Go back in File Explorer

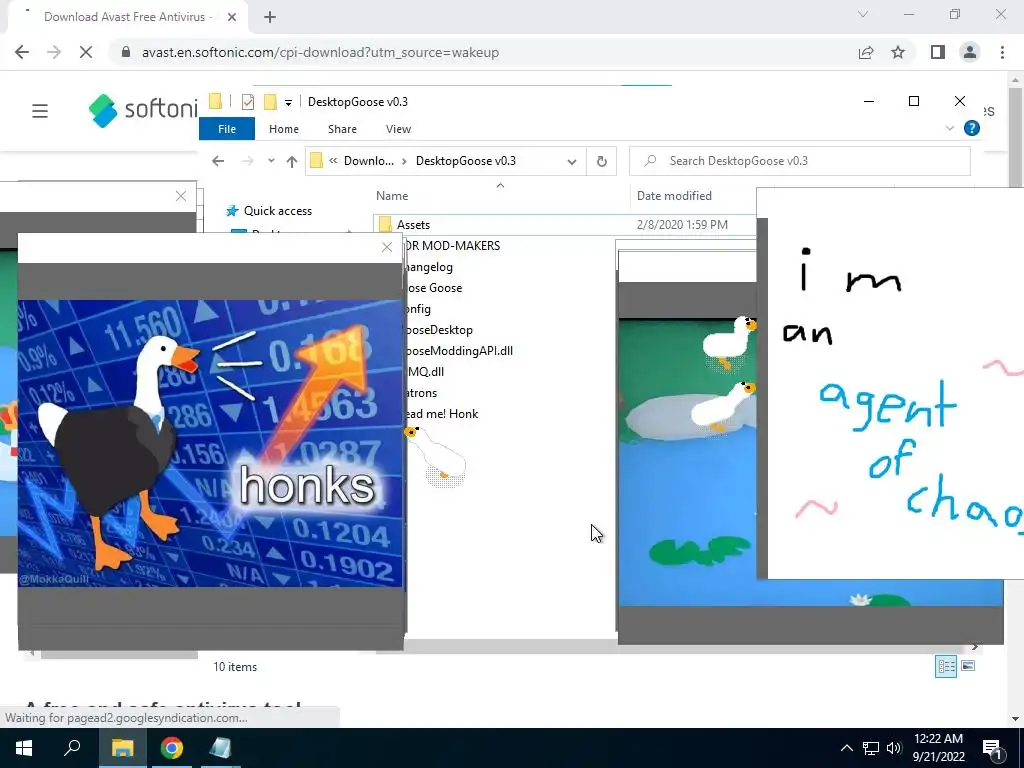218,161
